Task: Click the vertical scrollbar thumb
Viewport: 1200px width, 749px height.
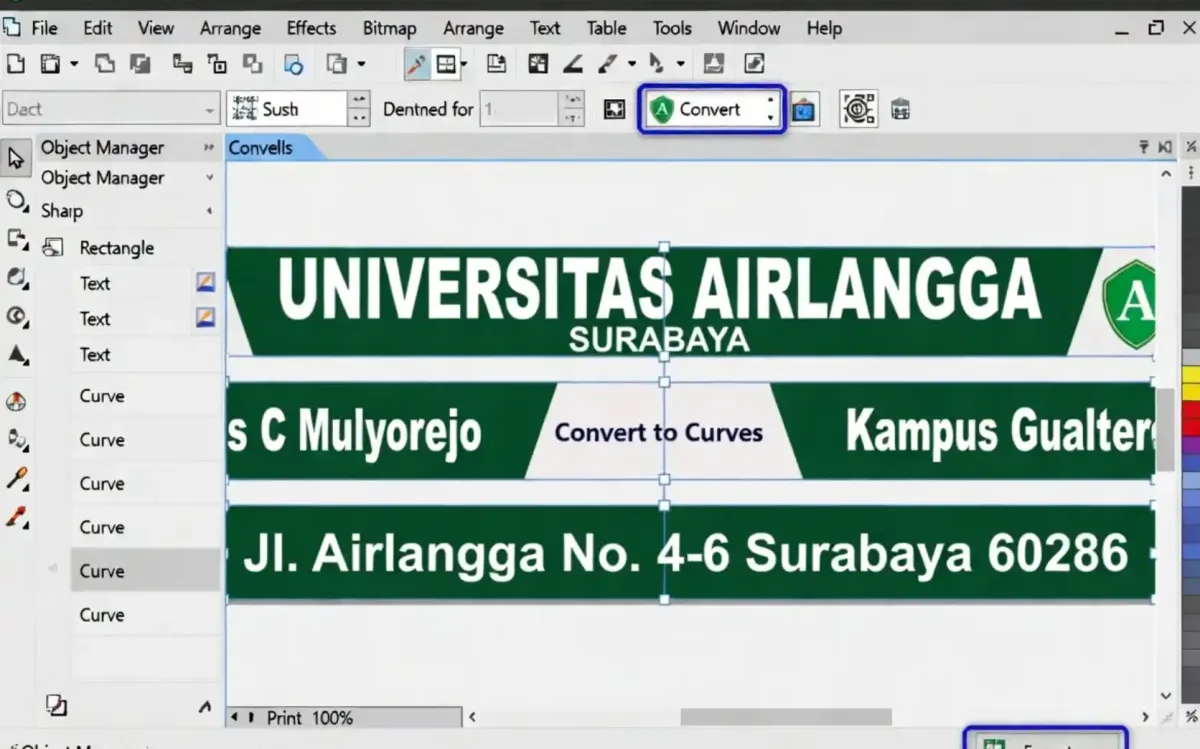Action: point(1166,430)
